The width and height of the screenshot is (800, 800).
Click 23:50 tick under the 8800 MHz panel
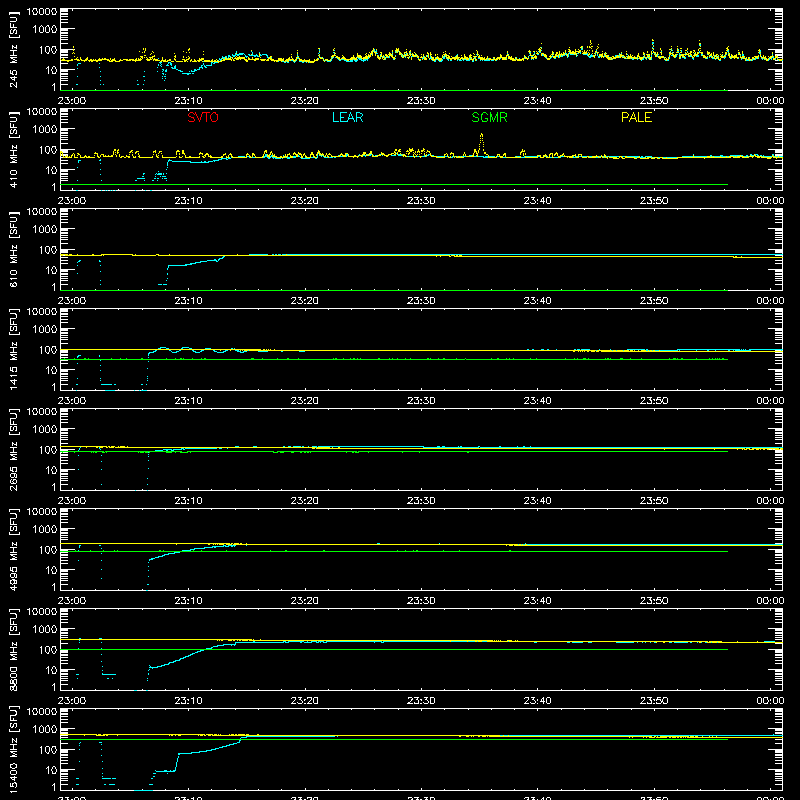pyautogui.click(x=654, y=701)
